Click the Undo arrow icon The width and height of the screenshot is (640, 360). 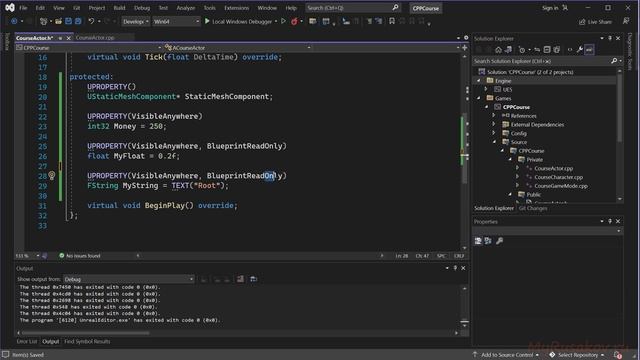click(x=91, y=21)
